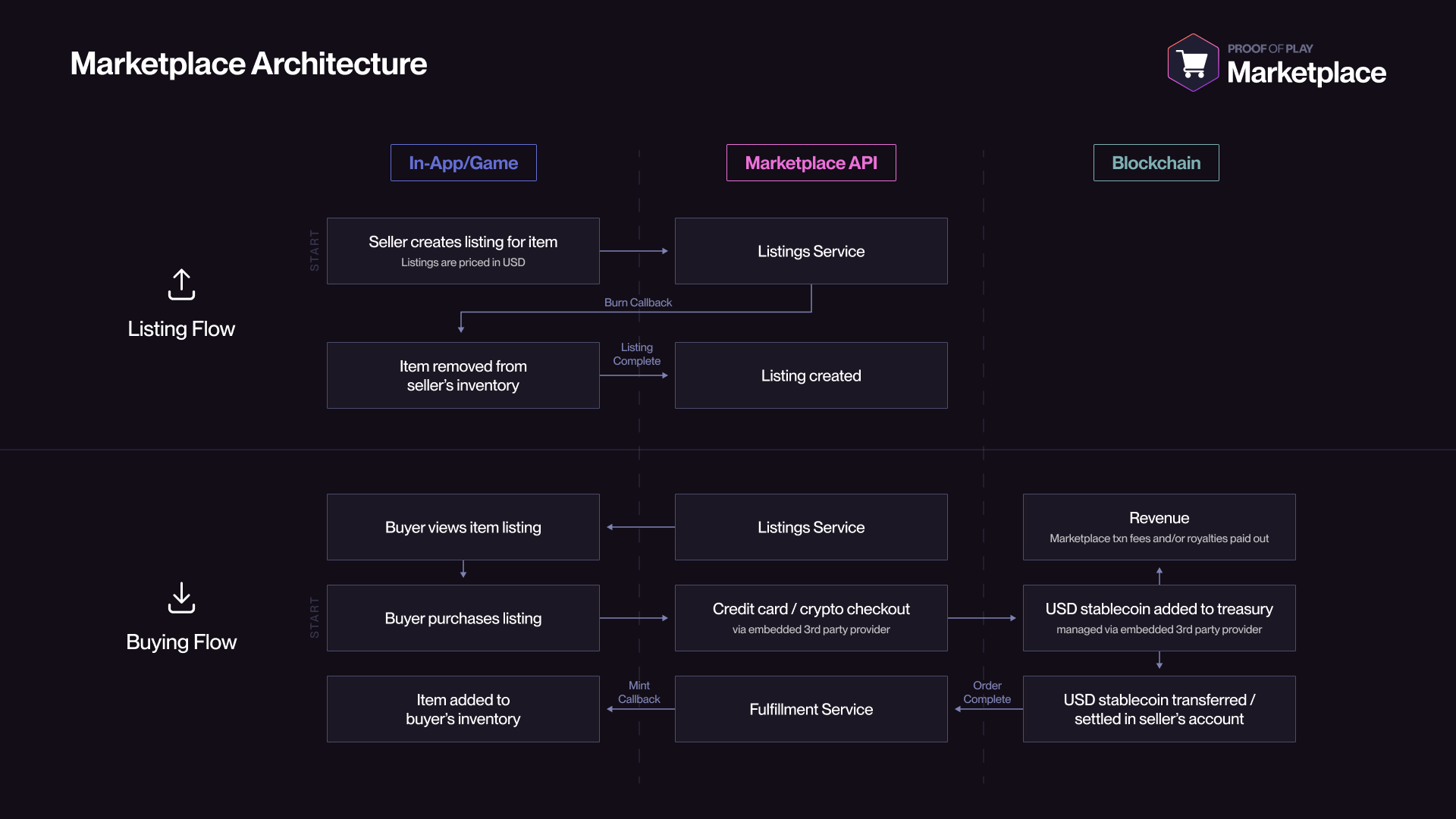The height and width of the screenshot is (819, 1456).
Task: Click the top Listings Service box
Action: (811, 251)
